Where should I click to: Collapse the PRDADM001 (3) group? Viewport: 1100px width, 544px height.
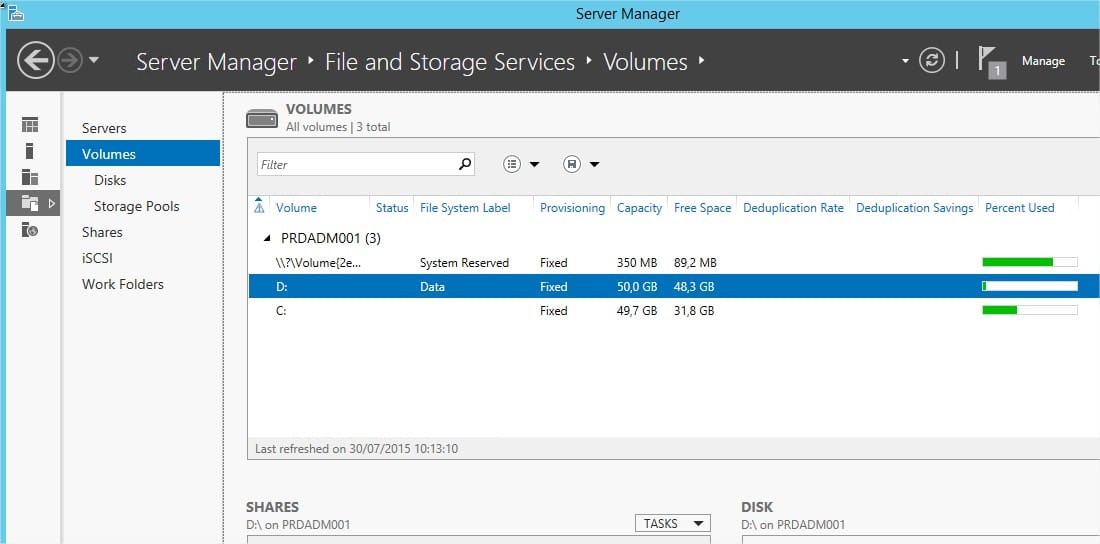tap(267, 239)
